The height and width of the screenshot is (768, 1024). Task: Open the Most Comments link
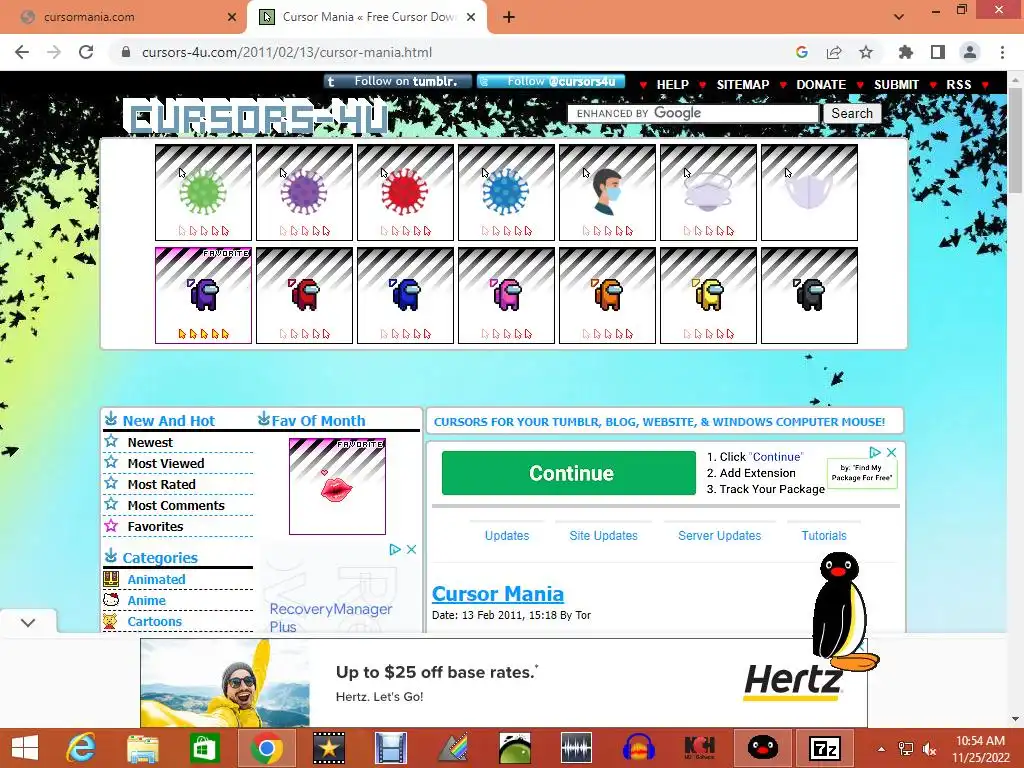(176, 505)
